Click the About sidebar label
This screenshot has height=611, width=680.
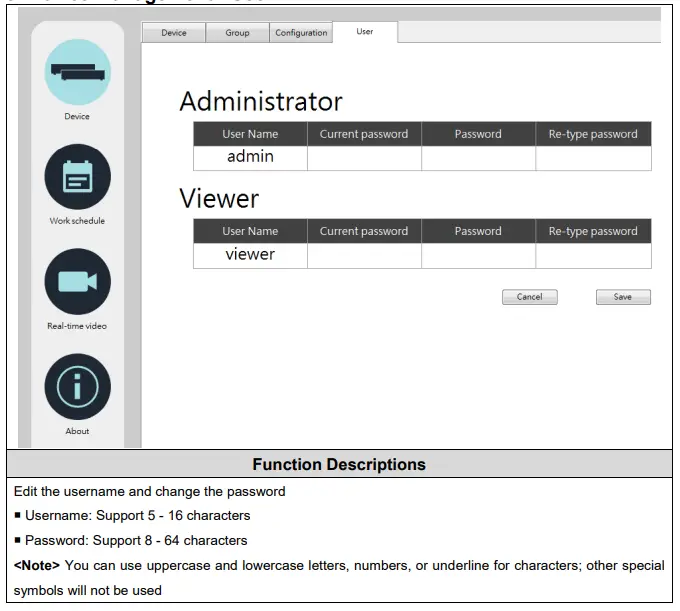point(77,431)
